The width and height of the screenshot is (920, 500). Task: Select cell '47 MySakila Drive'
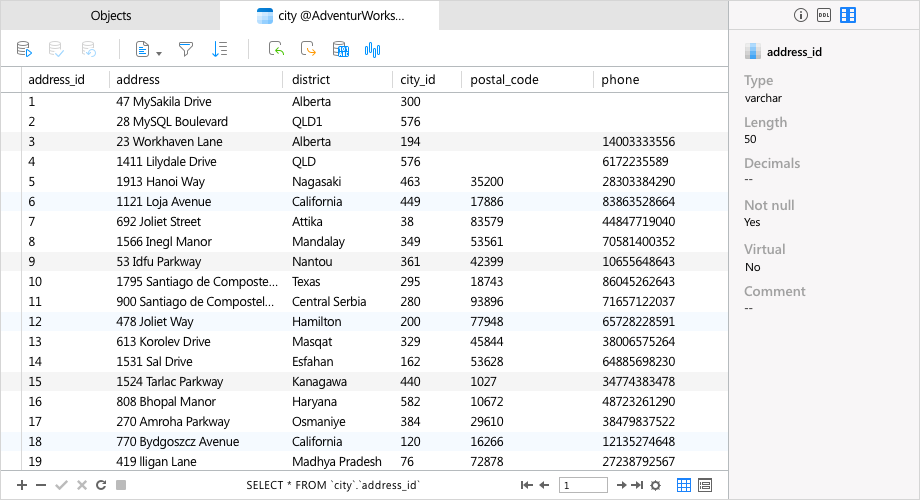click(x=164, y=102)
